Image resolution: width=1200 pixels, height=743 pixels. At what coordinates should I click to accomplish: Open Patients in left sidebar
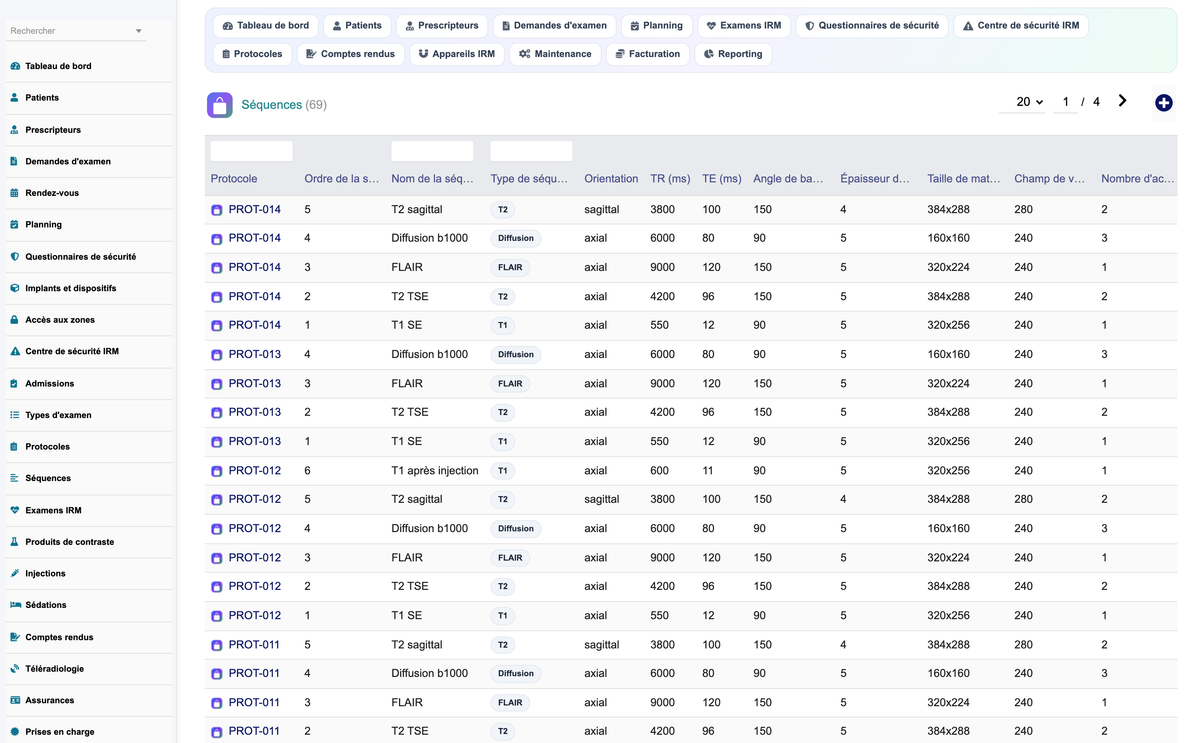tap(42, 98)
